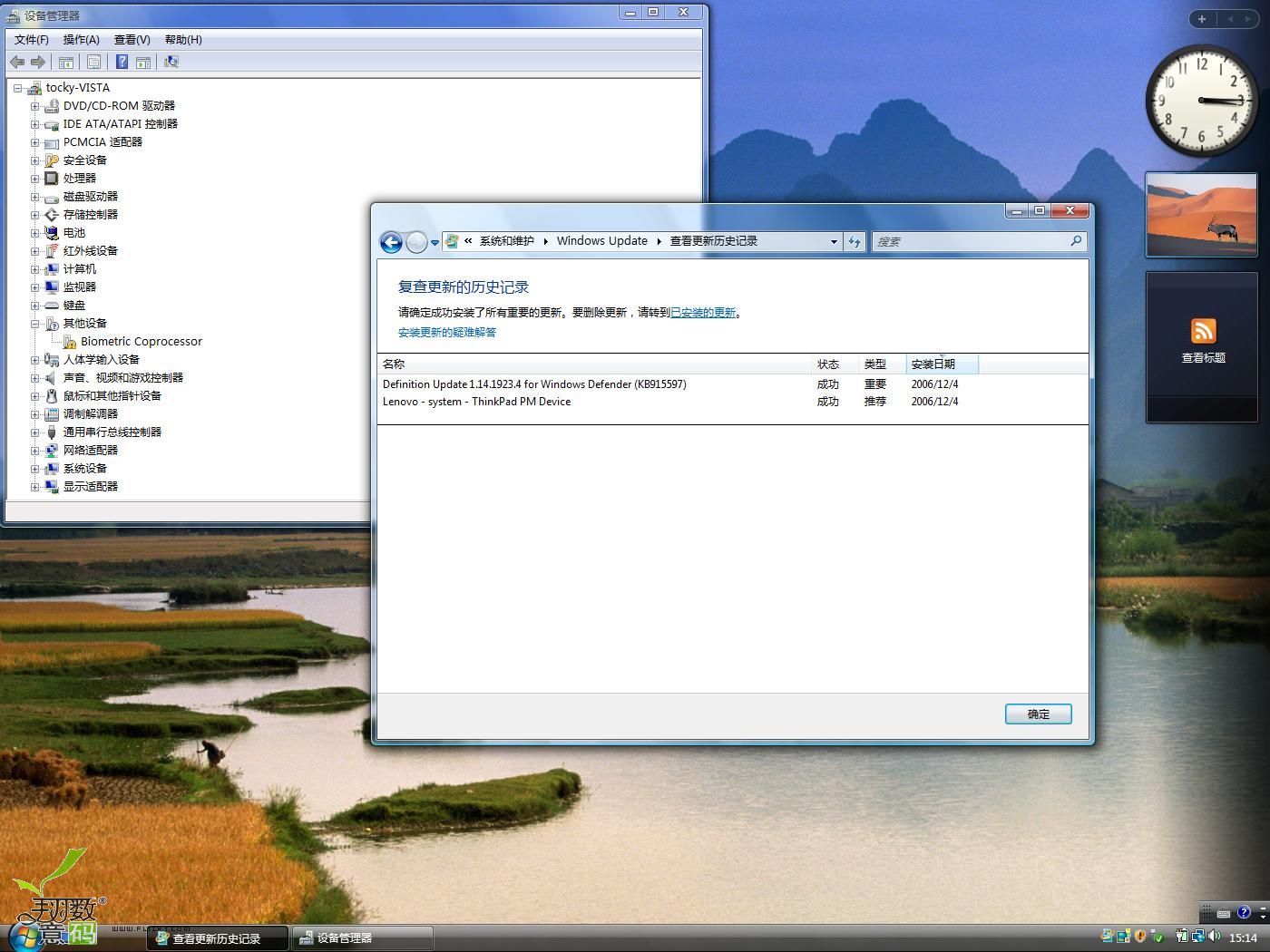The height and width of the screenshot is (952, 1270).
Task: Open 帮助(H) menu
Action: (x=183, y=39)
